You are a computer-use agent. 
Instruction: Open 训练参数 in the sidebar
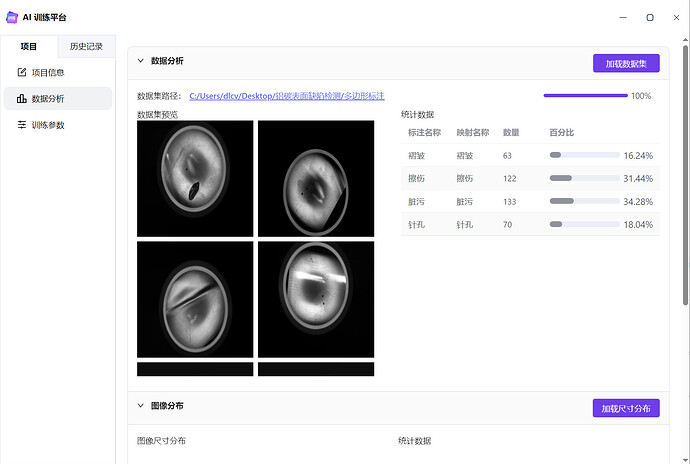click(58, 125)
